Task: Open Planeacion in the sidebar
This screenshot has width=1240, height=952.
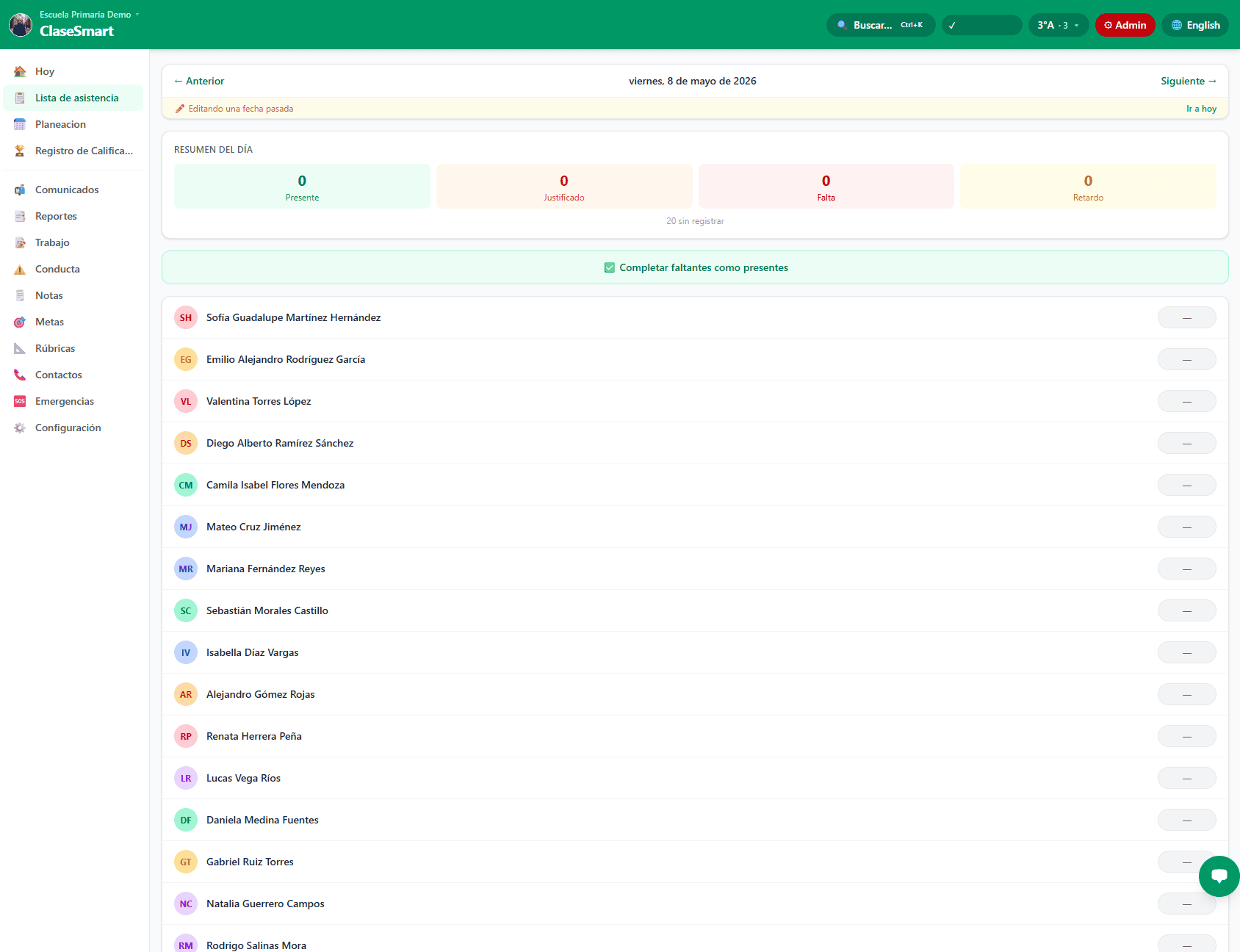Action: (x=73, y=124)
